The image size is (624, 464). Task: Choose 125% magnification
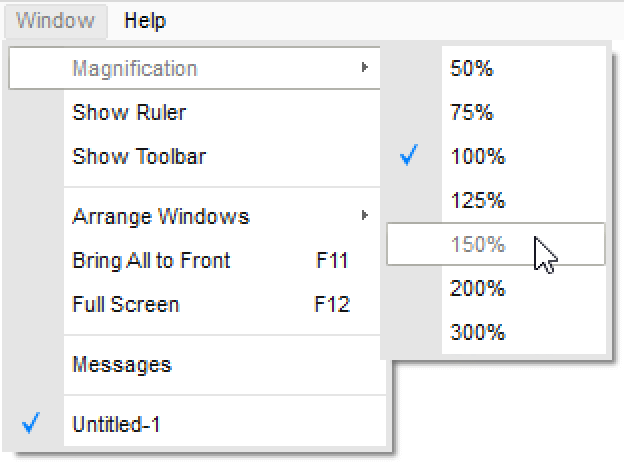(x=478, y=201)
